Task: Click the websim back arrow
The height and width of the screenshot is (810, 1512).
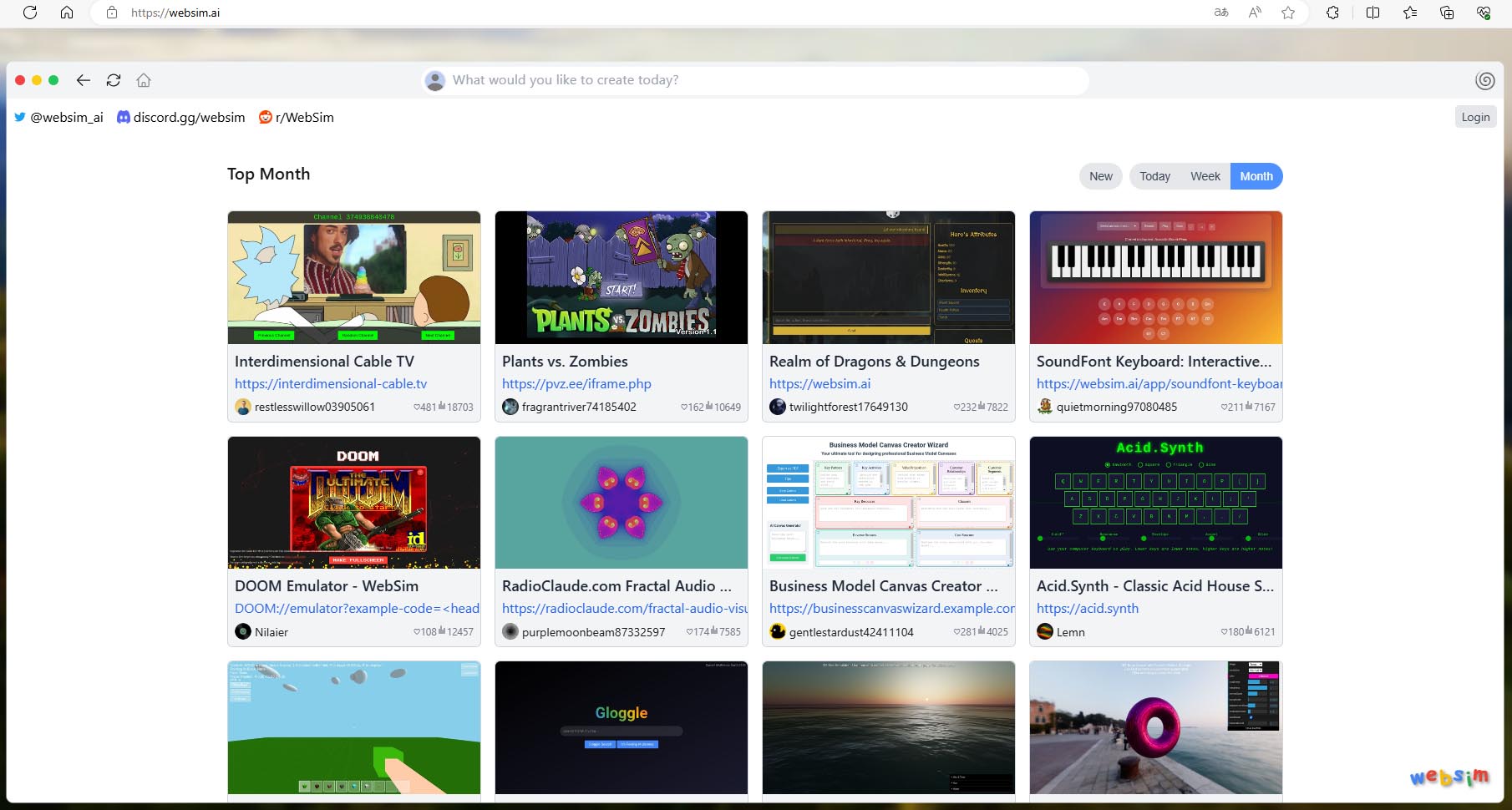Action: point(83,80)
